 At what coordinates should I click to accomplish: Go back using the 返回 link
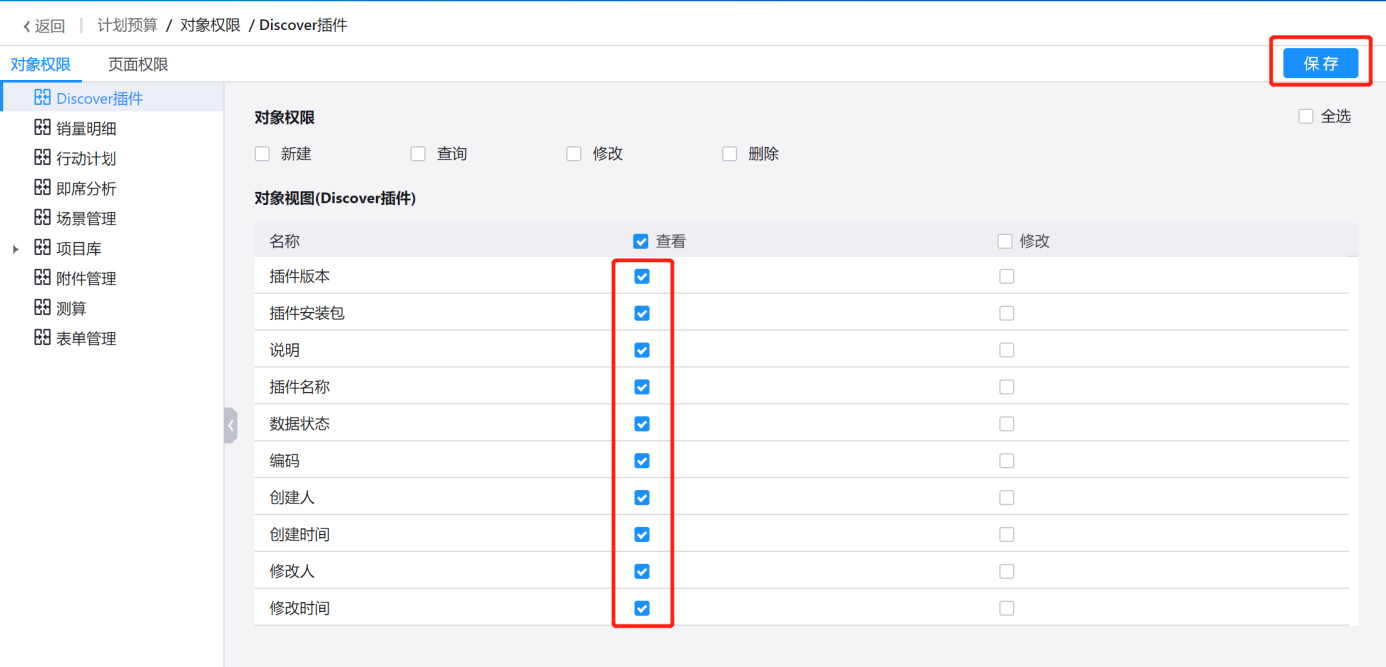coord(44,26)
